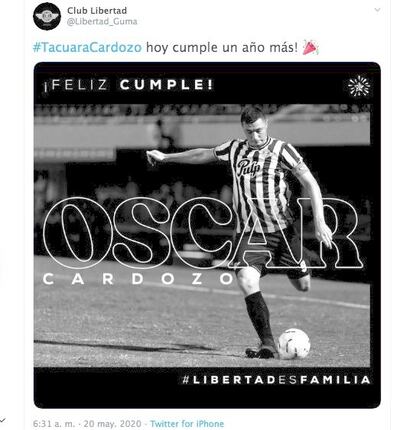Open the Twitter for iPhone source link
Viewport: 400px width, 430px height.
[187, 424]
